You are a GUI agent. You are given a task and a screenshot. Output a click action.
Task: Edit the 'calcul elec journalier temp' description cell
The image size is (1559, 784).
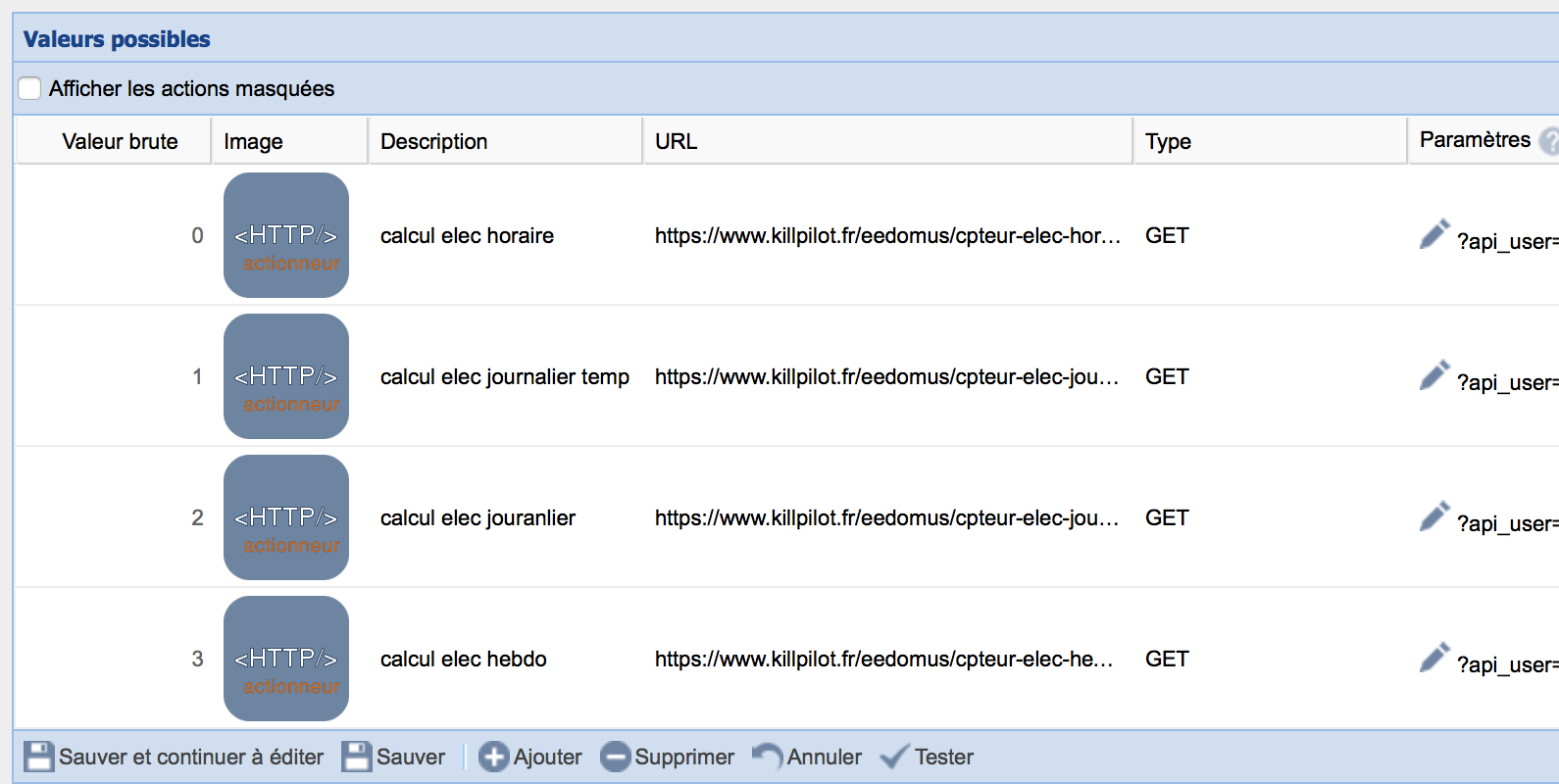coord(504,376)
